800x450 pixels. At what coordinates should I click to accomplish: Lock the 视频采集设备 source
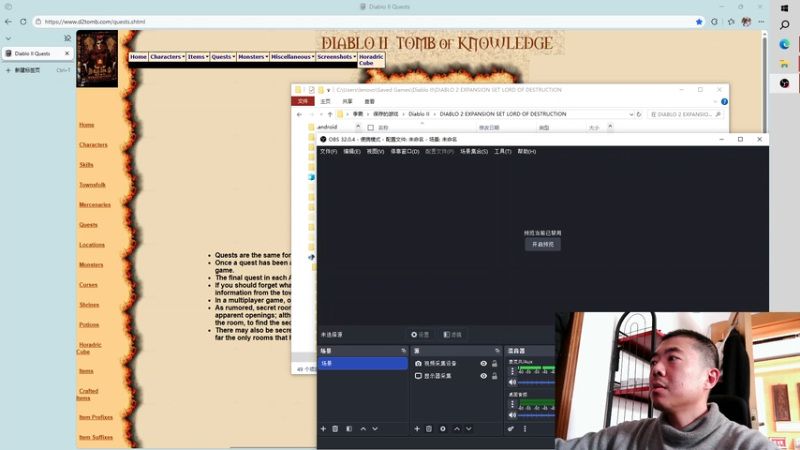(x=494, y=363)
